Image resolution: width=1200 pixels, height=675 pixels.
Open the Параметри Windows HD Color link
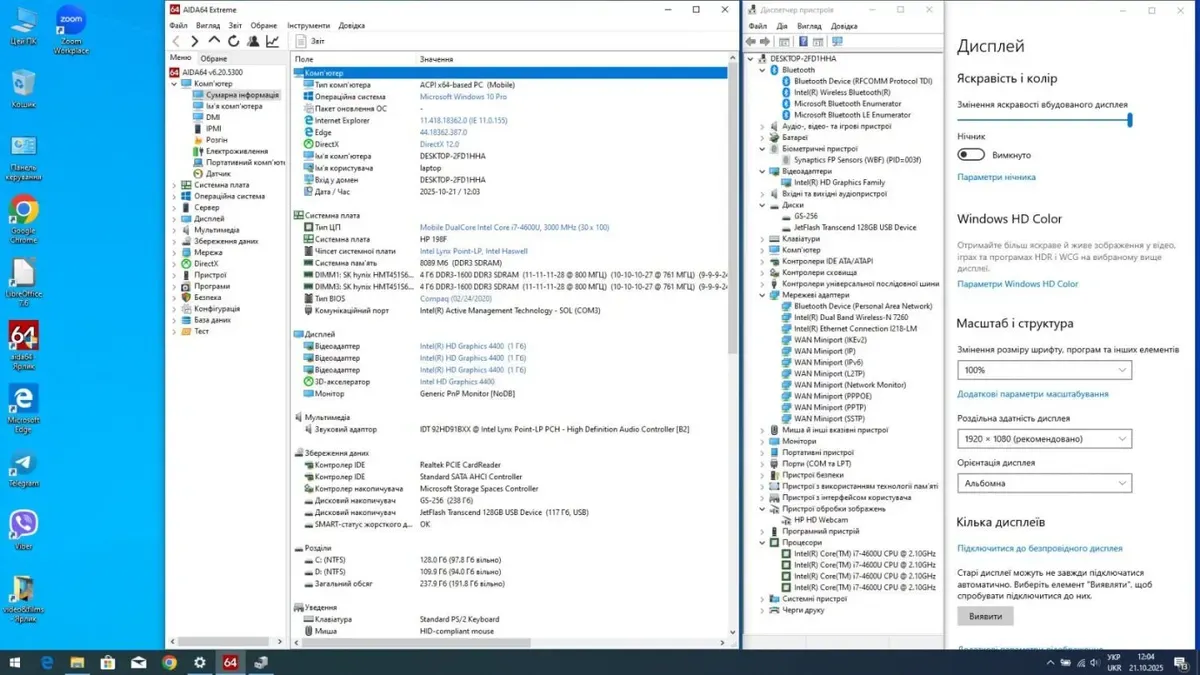point(1017,284)
